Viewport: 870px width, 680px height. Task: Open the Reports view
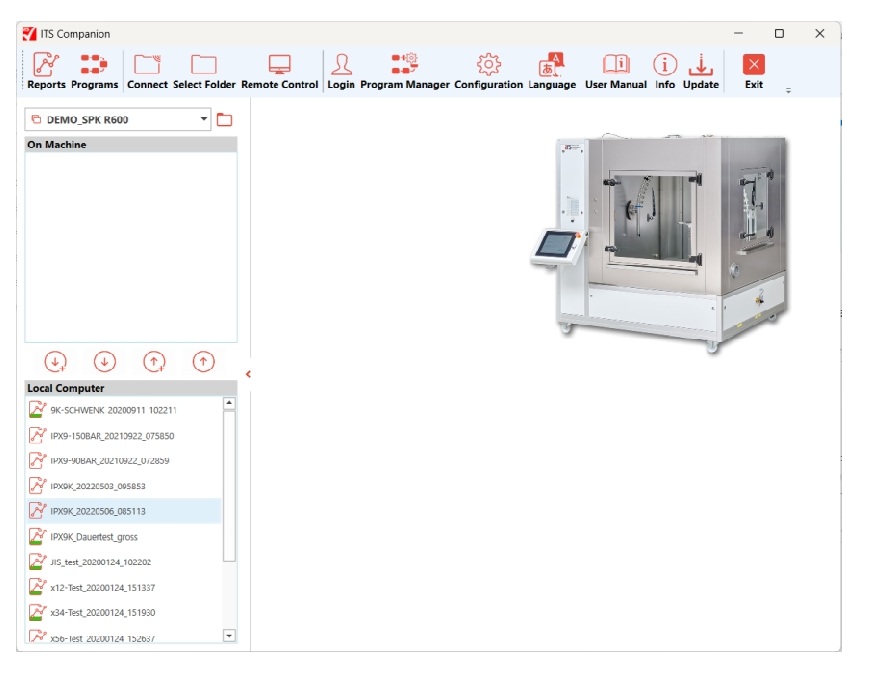tap(46, 71)
